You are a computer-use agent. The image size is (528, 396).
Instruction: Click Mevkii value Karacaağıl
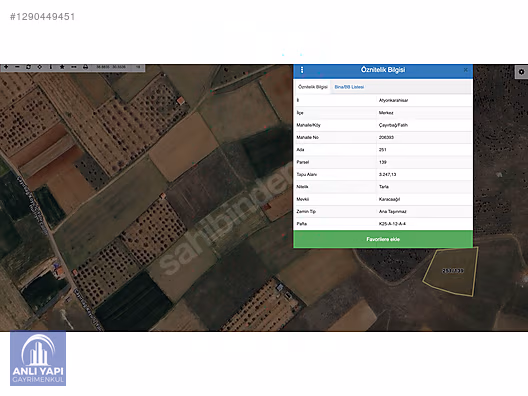pos(389,199)
